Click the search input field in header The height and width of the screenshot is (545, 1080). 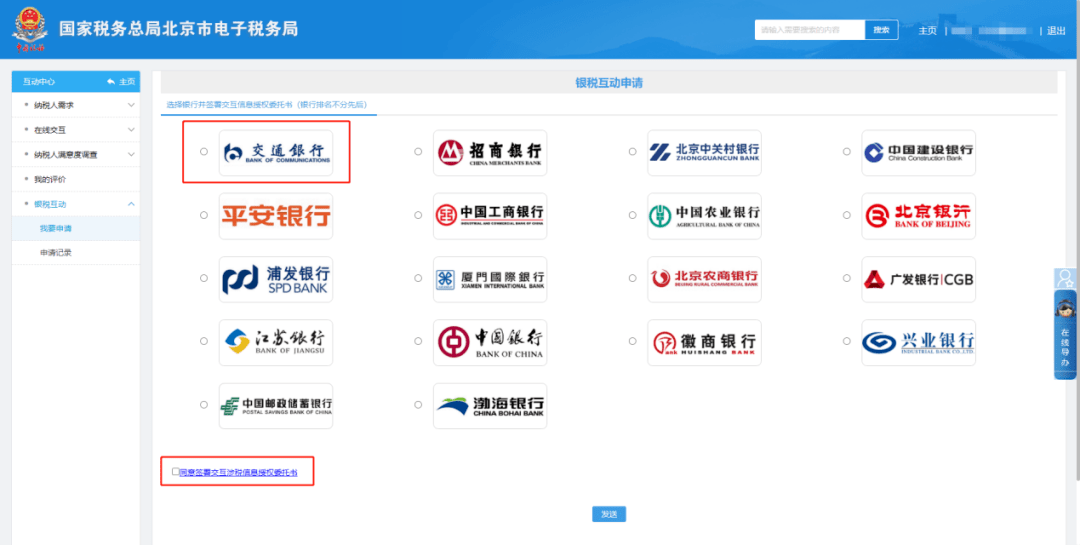click(809, 30)
